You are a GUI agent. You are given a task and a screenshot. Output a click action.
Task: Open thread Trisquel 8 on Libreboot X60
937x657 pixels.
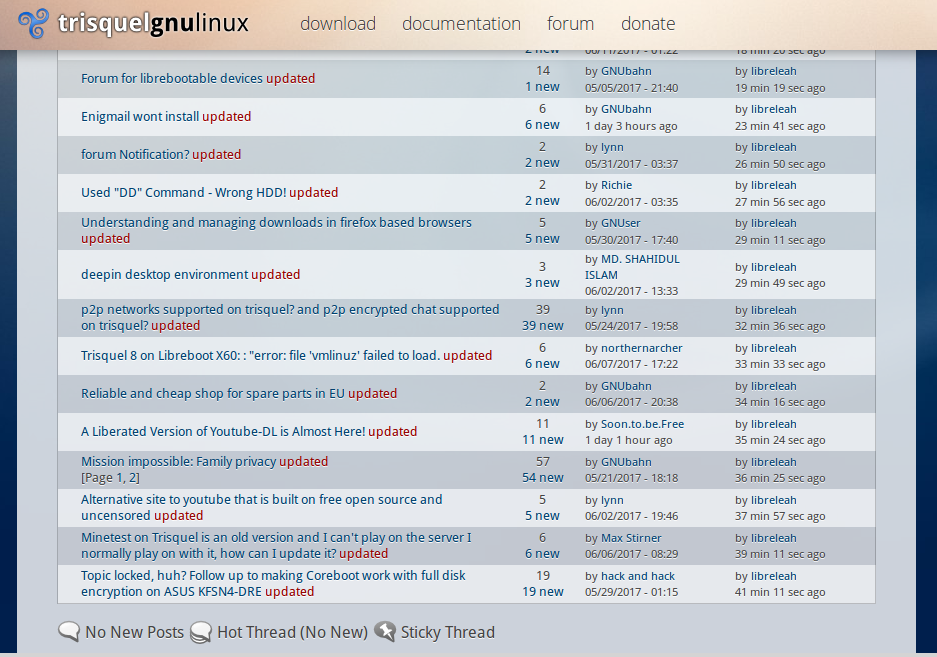(x=261, y=356)
